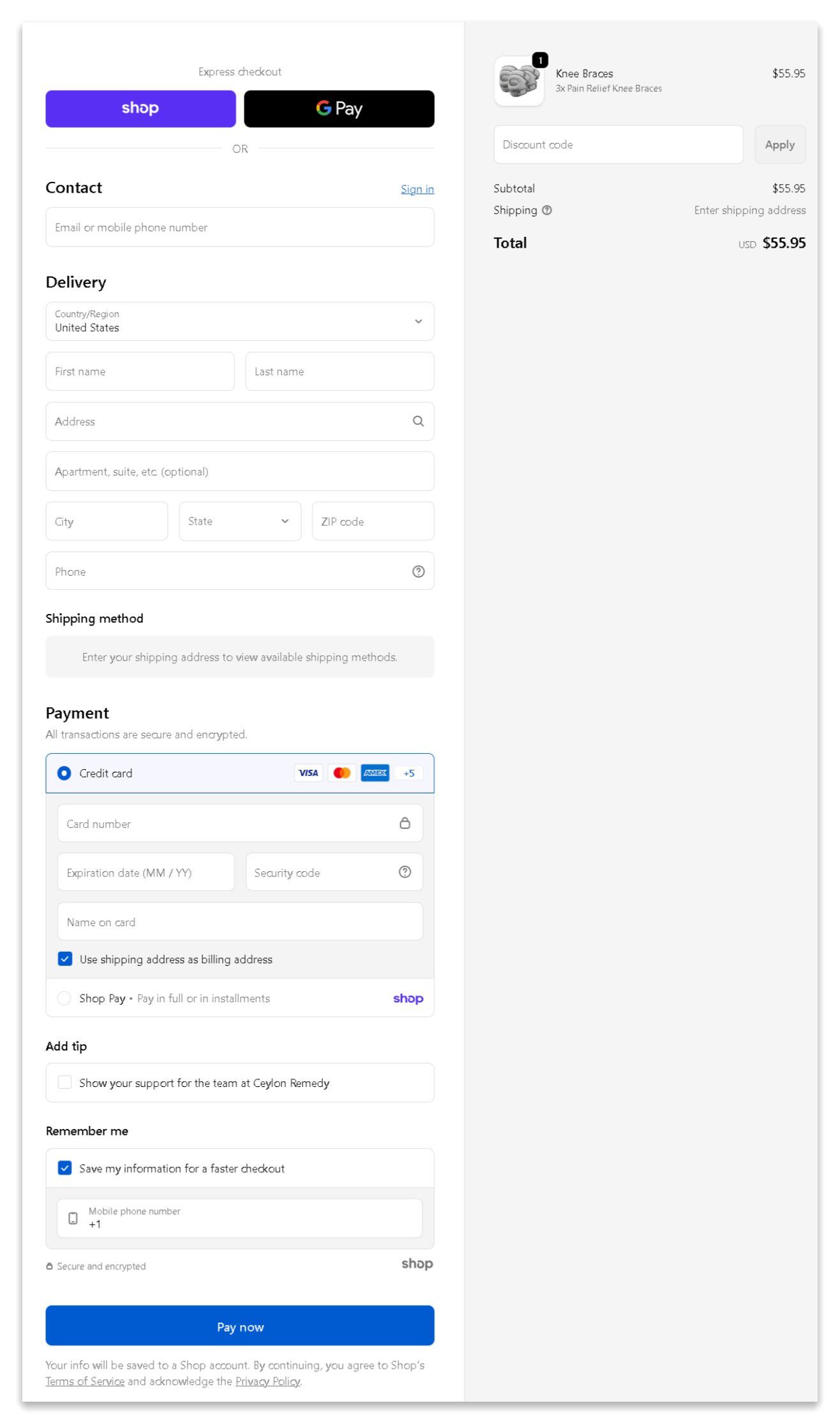This screenshot has height=1424, width=840.
Task: Focus the Name on card field
Action: (x=240, y=922)
